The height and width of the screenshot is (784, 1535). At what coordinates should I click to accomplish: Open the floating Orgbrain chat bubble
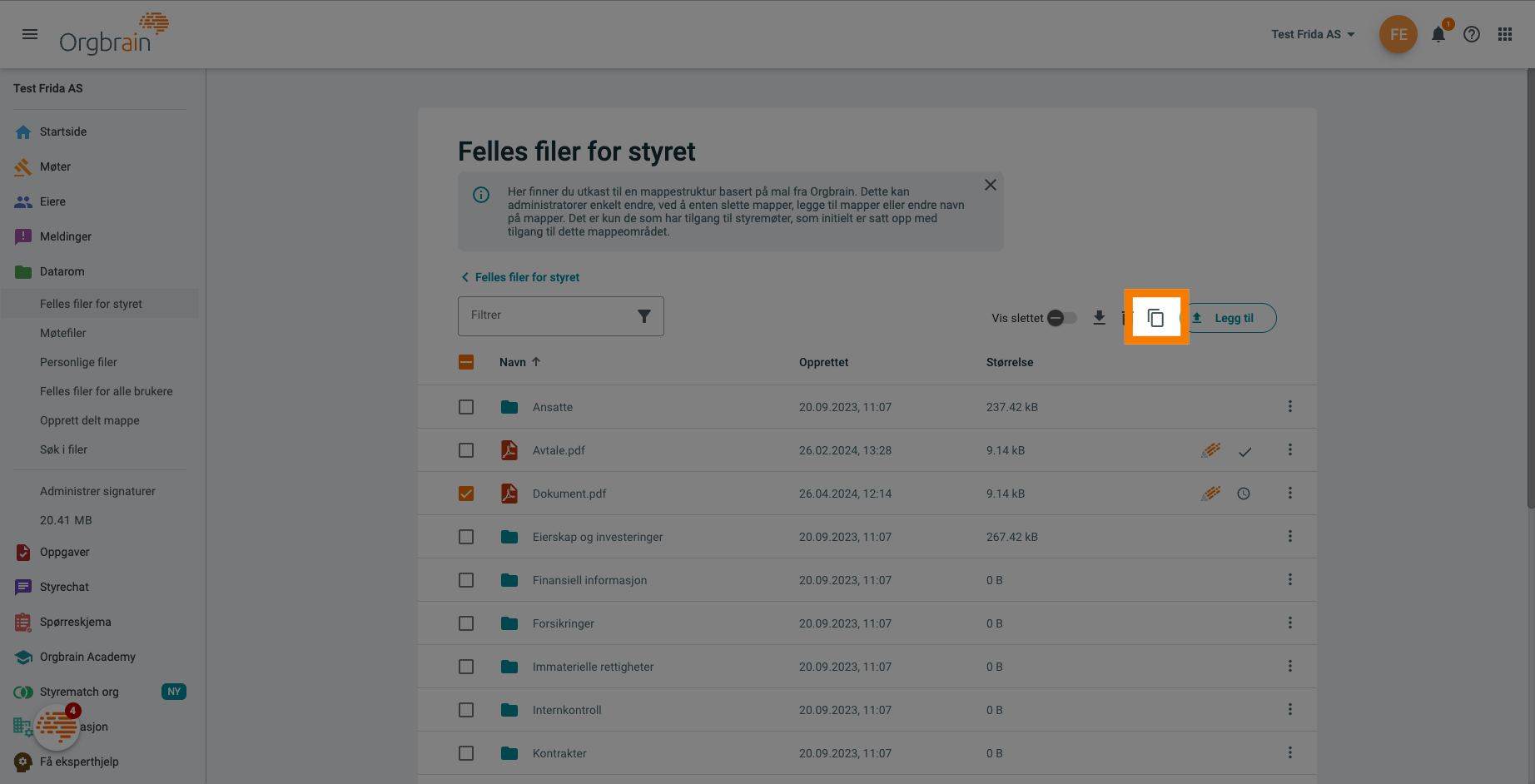tap(57, 727)
